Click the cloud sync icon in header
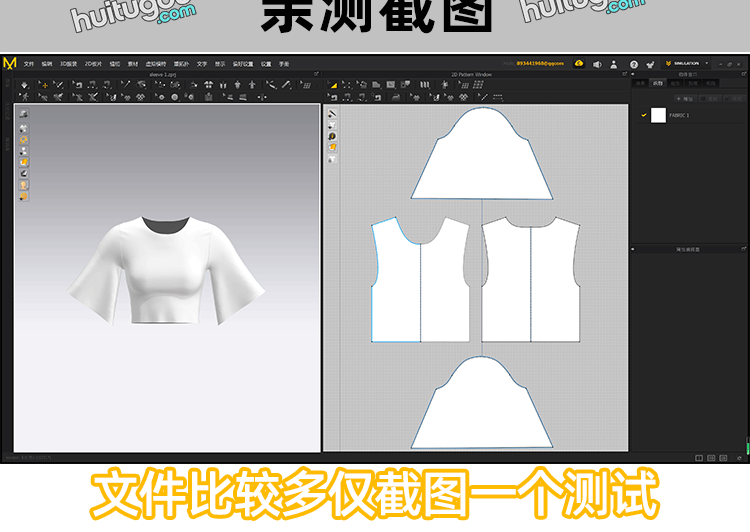 pos(578,63)
